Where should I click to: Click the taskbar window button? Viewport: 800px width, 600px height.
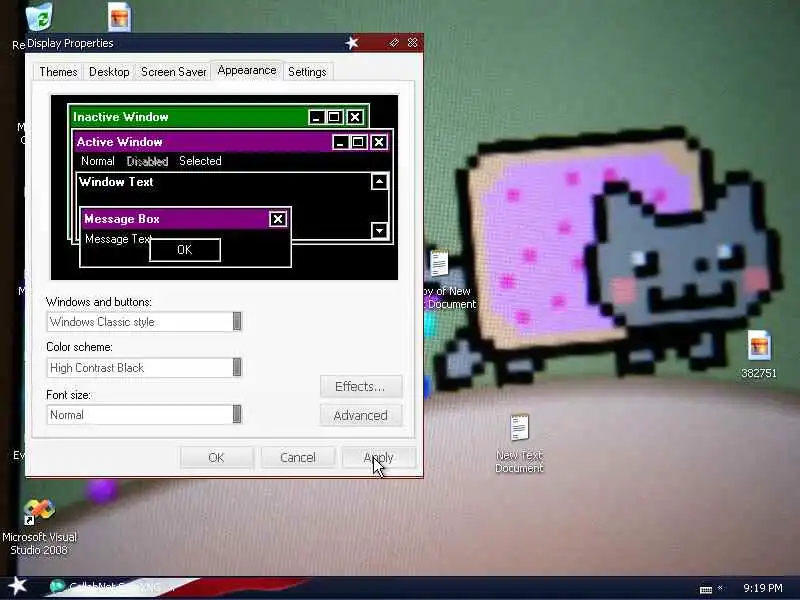110,587
